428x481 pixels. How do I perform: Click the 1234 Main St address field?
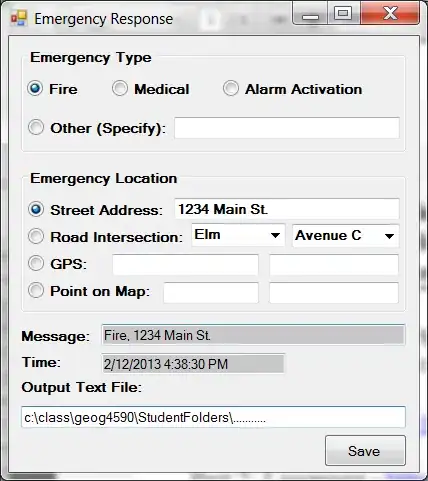pyautogui.click(x=287, y=209)
